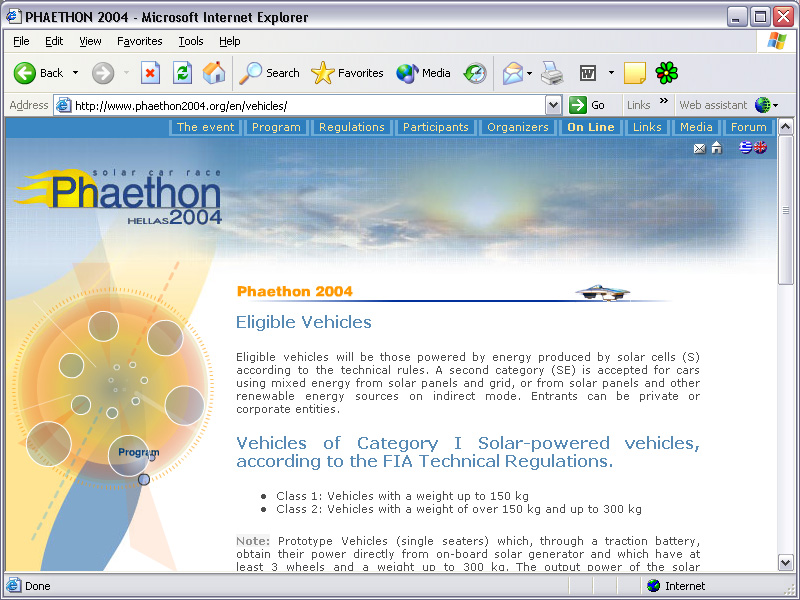800x600 pixels.
Task: Click the Web assistant globe icon
Action: tap(762, 105)
